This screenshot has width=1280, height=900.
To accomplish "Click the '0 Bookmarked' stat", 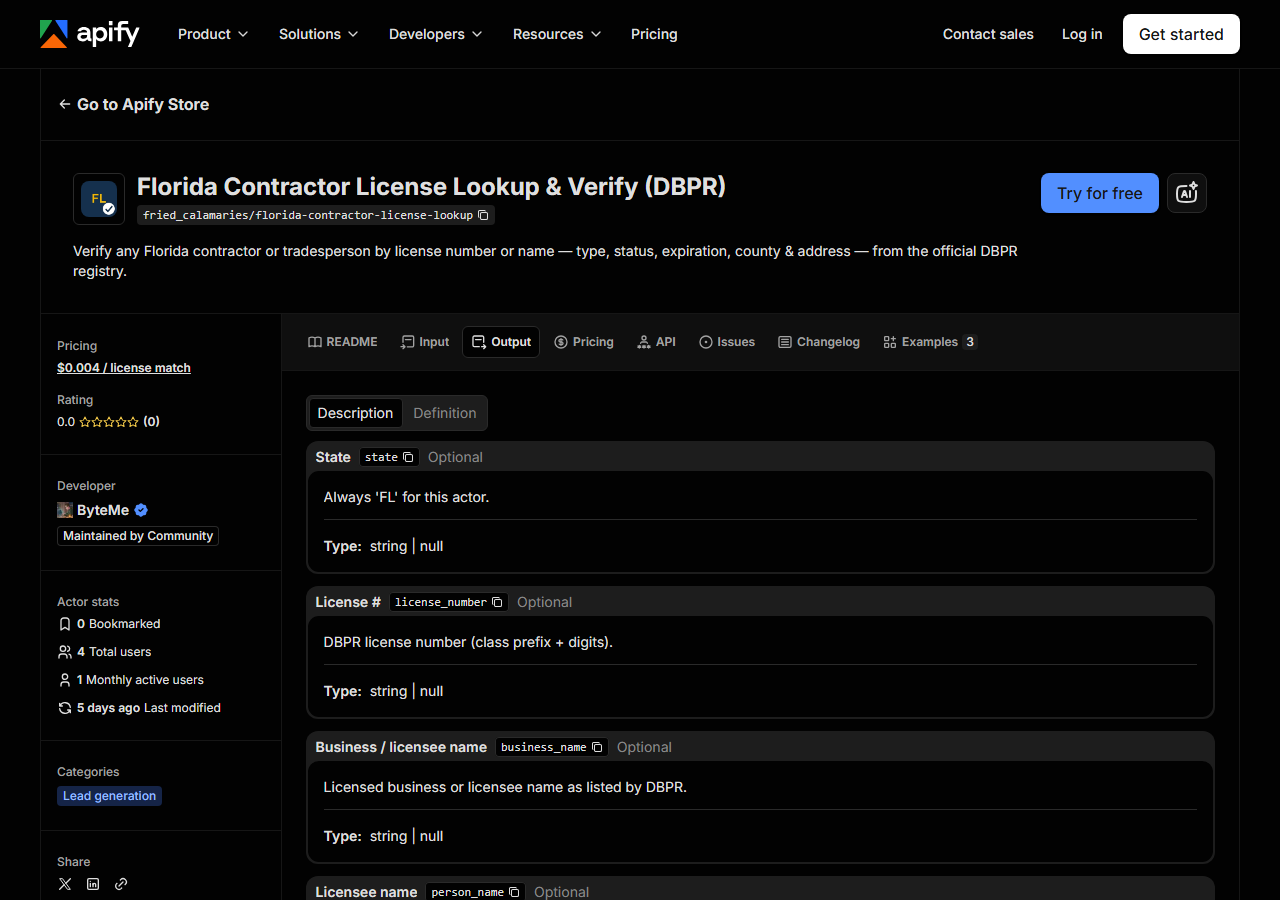I will [x=109, y=624].
